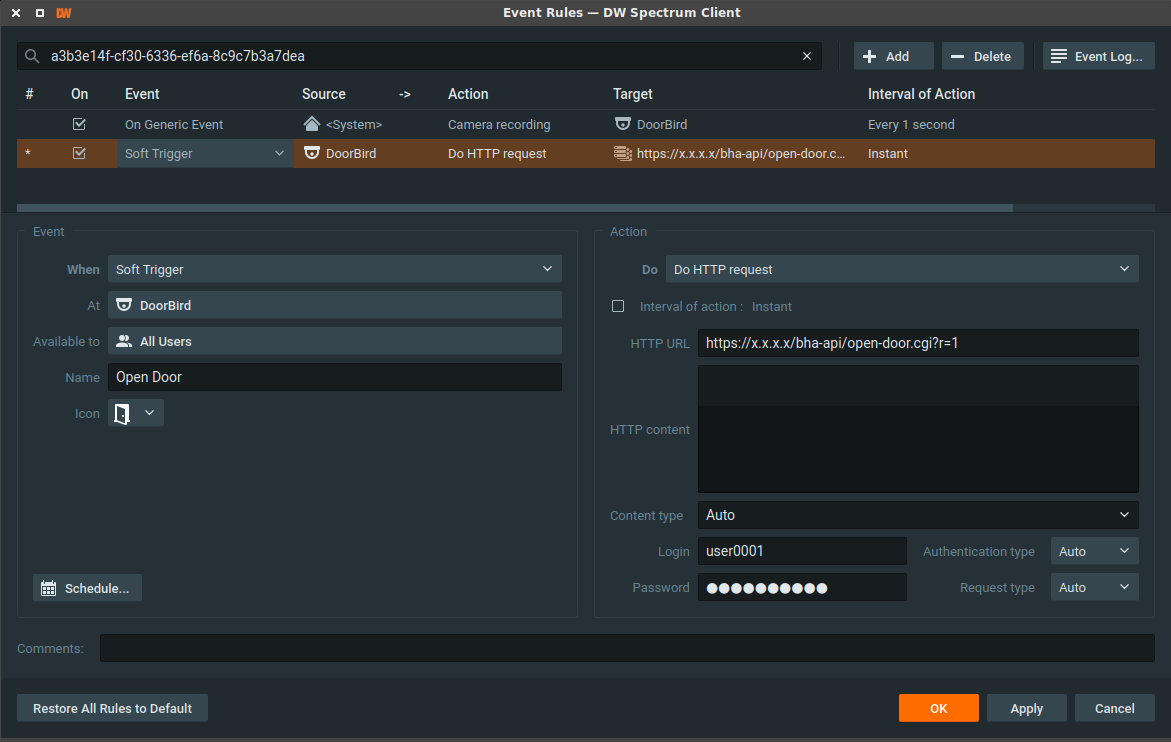The height and width of the screenshot is (742, 1171).
Task: Sort rules by Action column header
Action: click(x=468, y=94)
